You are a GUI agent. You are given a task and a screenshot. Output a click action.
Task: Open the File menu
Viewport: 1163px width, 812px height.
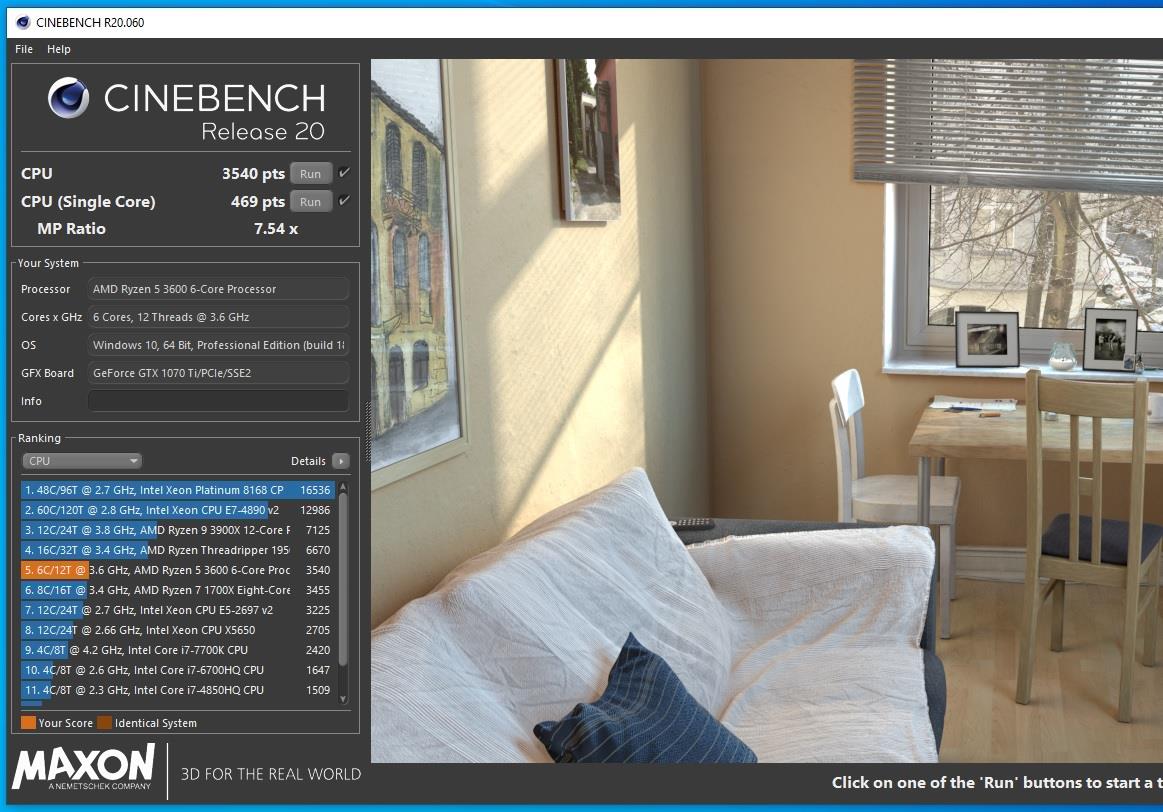click(24, 49)
